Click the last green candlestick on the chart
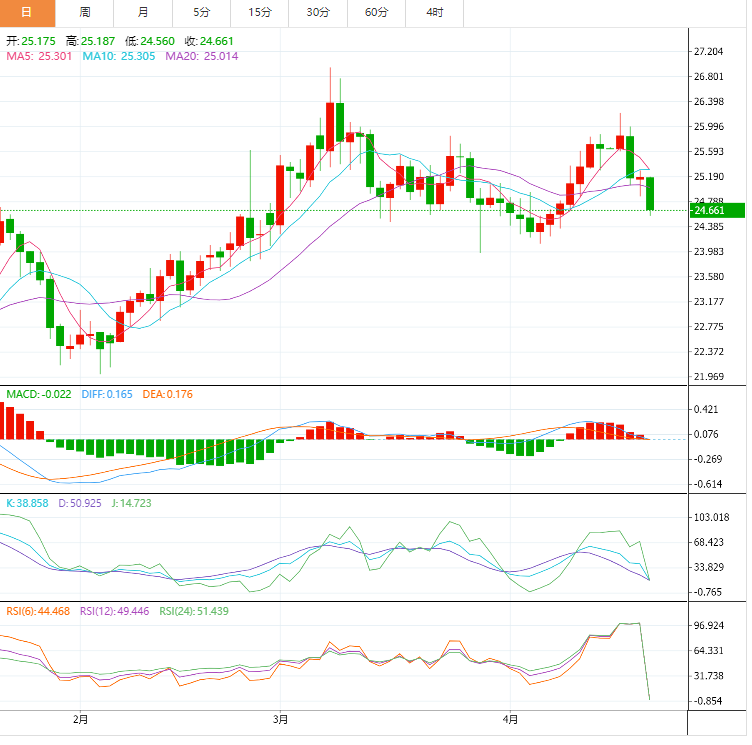The width and height of the screenshot is (752, 745). [650, 194]
